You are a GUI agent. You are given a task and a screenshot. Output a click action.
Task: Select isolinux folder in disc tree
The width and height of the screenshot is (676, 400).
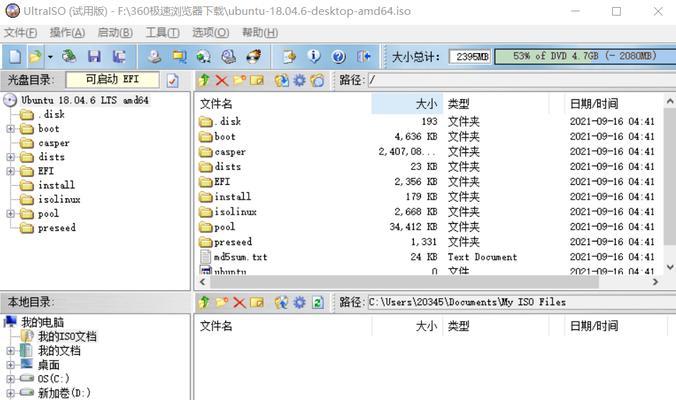pyautogui.click(x=59, y=200)
